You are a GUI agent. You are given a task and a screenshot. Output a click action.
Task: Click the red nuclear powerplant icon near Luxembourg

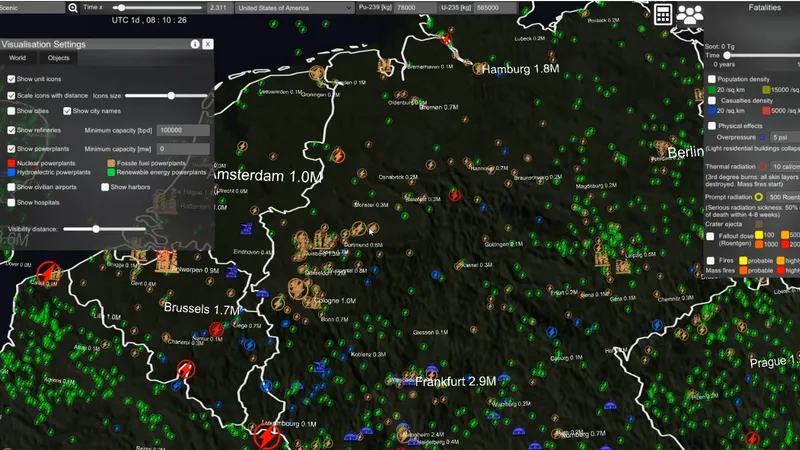pyautogui.click(x=266, y=436)
